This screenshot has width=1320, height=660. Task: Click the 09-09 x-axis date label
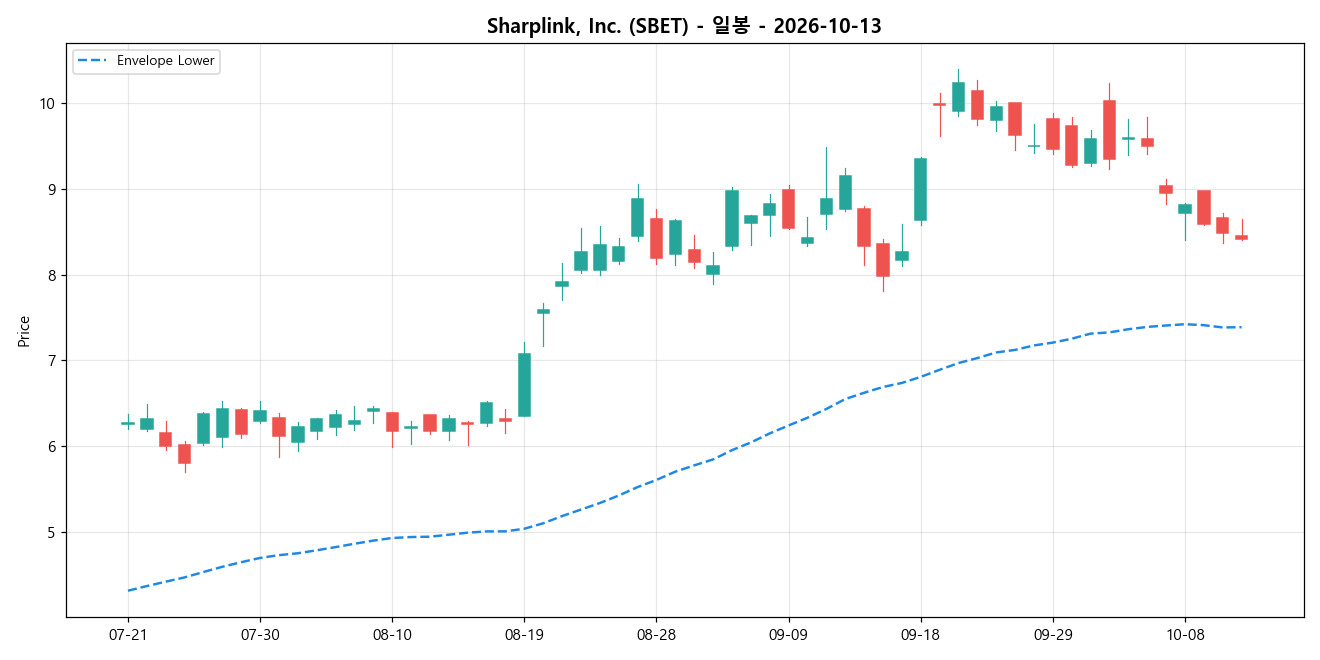788,635
